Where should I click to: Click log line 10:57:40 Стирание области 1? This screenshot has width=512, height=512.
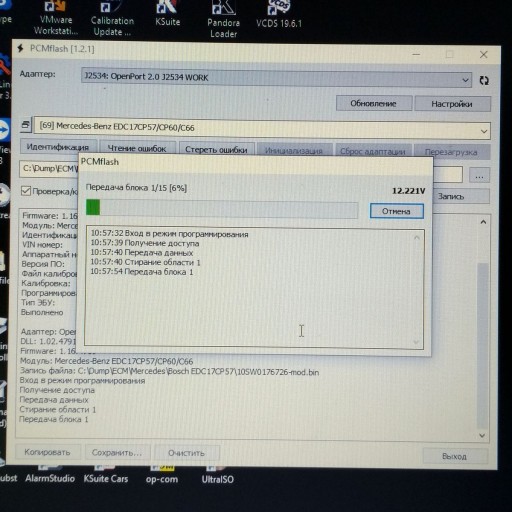click(146, 262)
